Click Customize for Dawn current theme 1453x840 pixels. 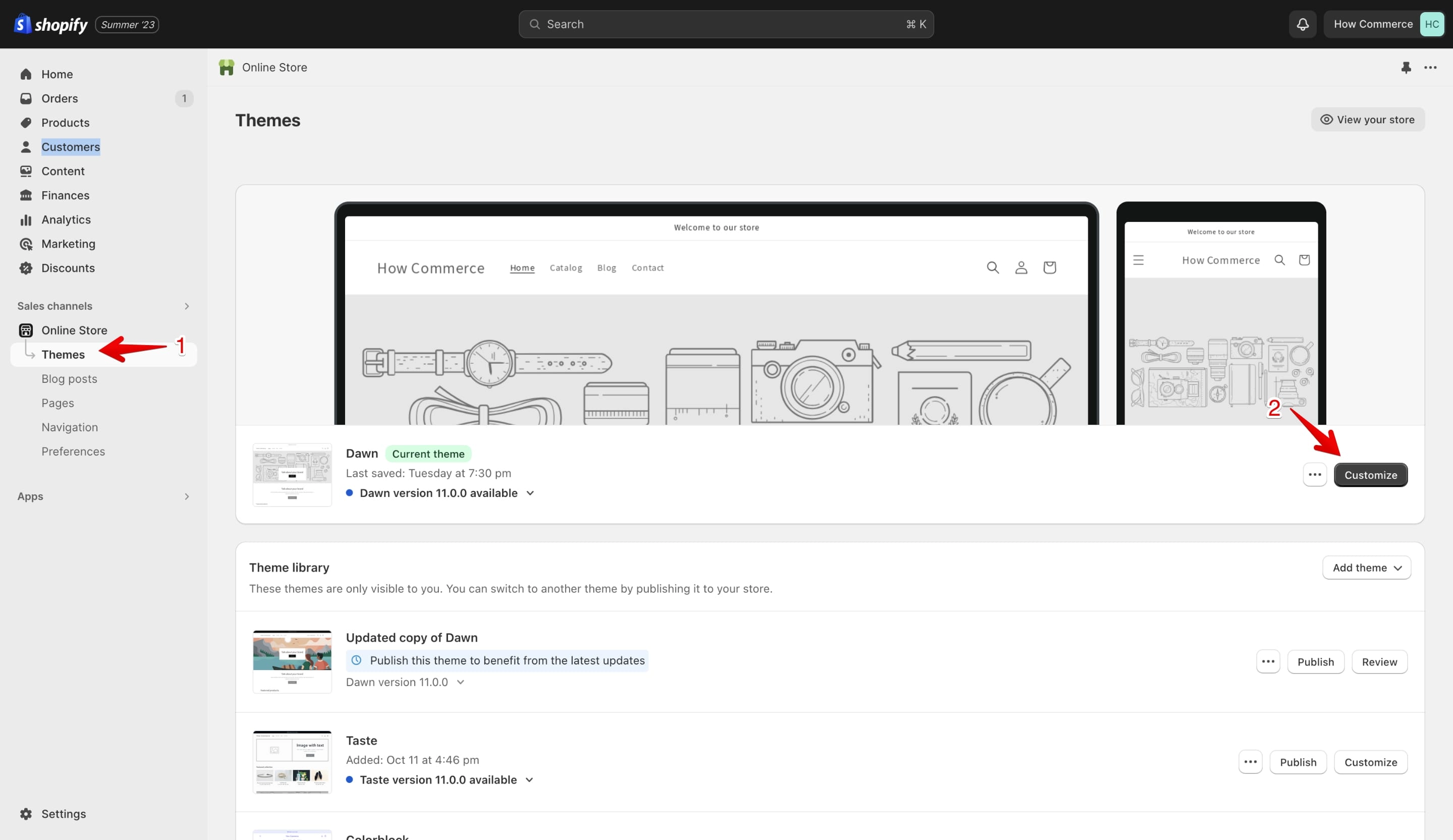[1371, 475]
